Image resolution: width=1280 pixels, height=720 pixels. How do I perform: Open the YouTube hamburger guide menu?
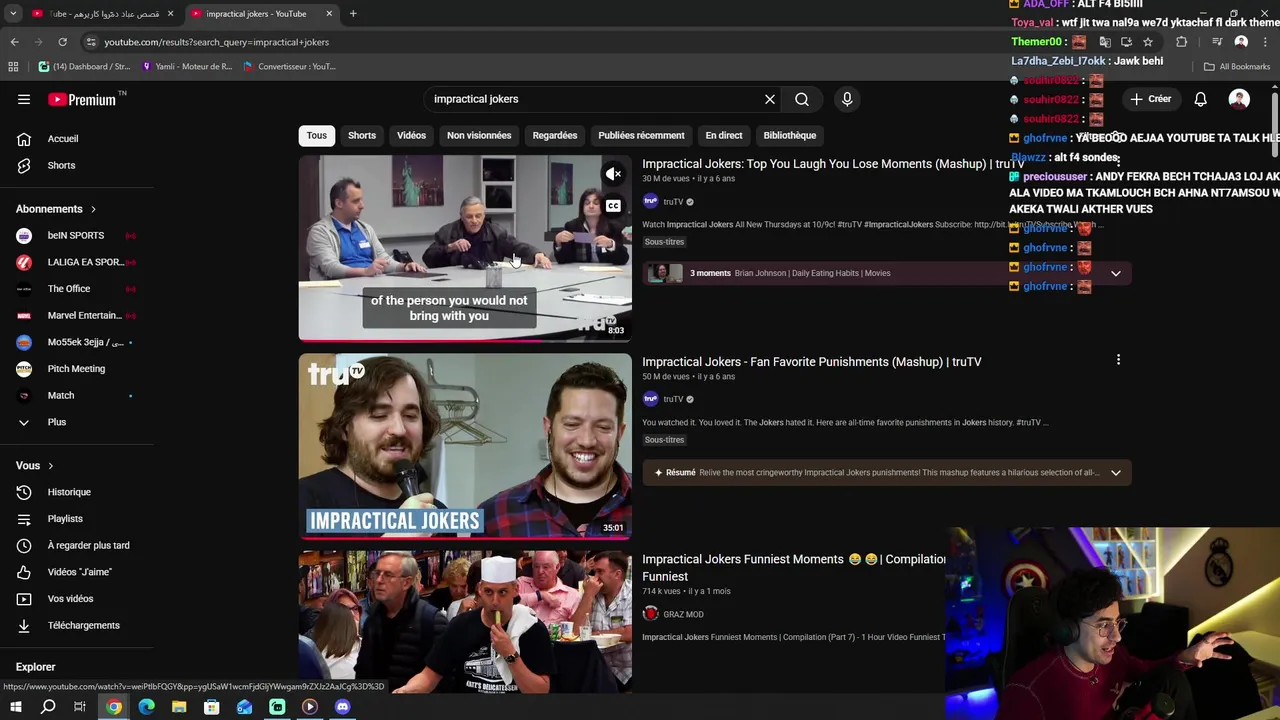[24, 99]
